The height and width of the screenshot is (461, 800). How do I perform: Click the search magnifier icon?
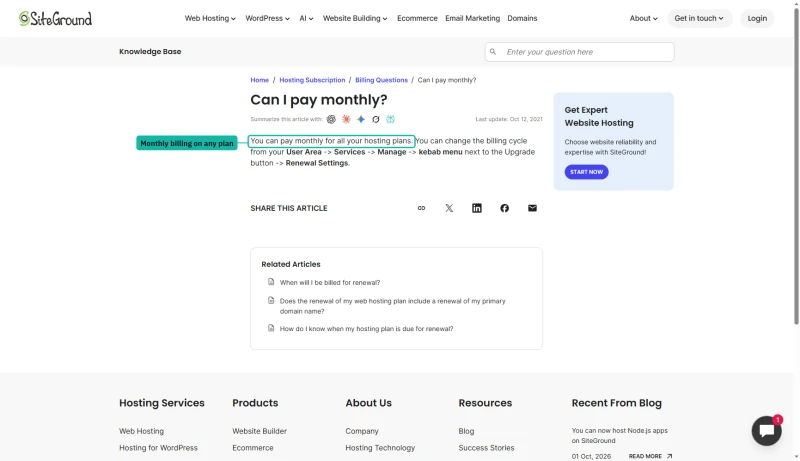pyautogui.click(x=493, y=52)
